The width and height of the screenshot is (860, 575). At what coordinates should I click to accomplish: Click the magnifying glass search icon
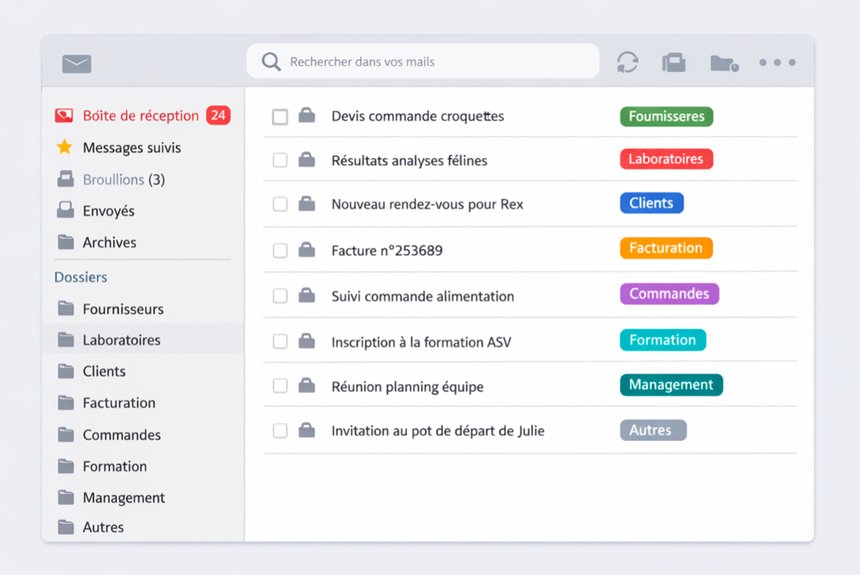click(x=271, y=62)
